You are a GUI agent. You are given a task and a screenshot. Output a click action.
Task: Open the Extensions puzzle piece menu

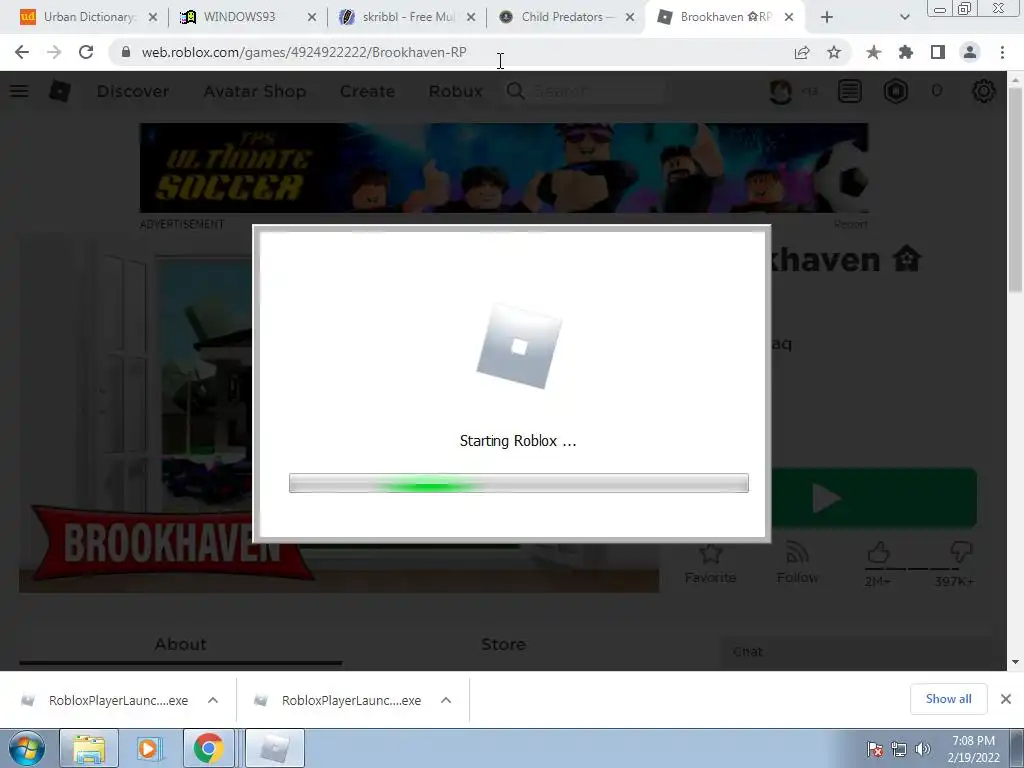coord(906,52)
